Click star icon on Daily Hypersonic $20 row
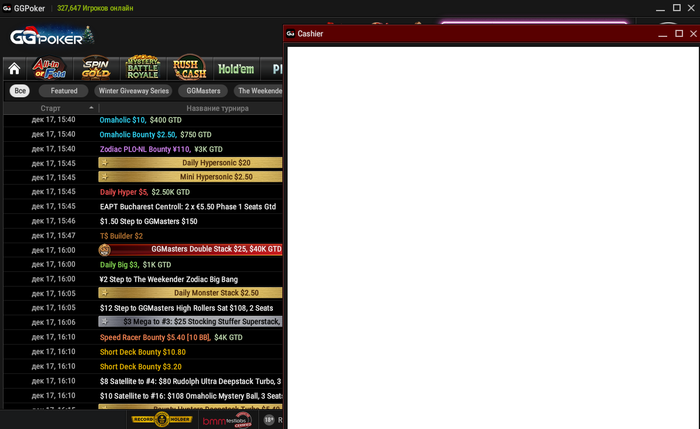700x429 pixels. [x=104, y=162]
